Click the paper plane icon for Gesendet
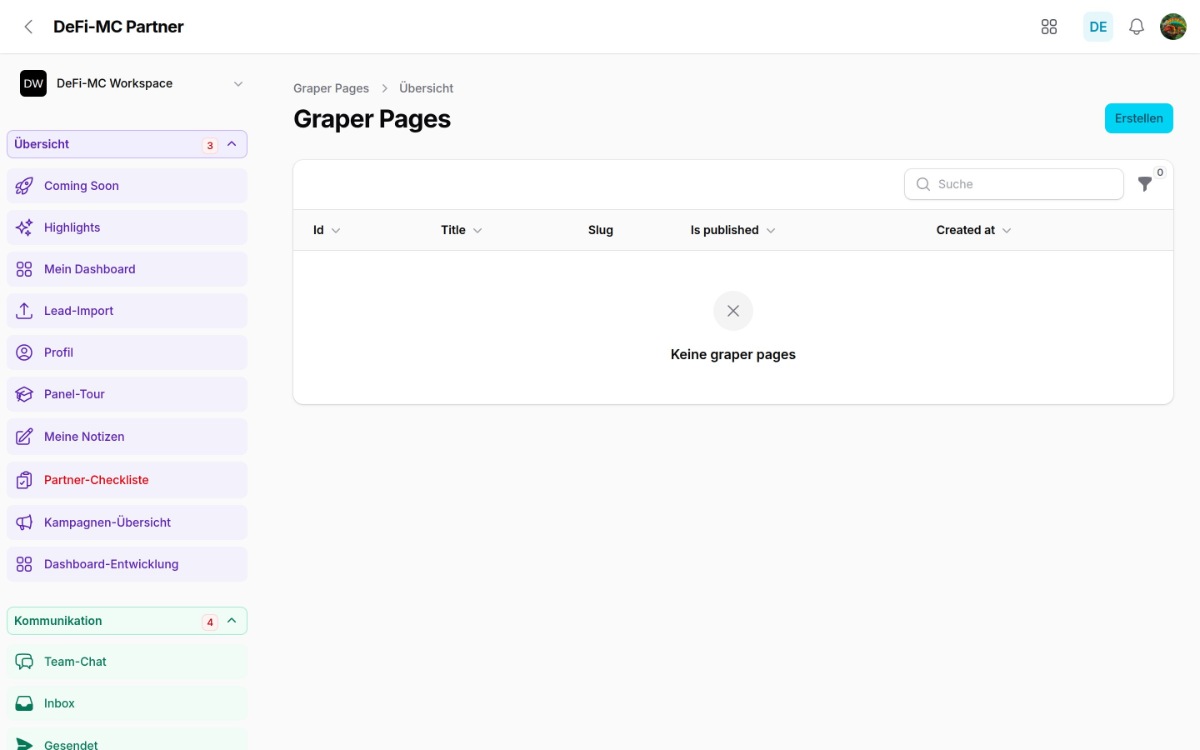The image size is (1200, 750). [x=25, y=744]
